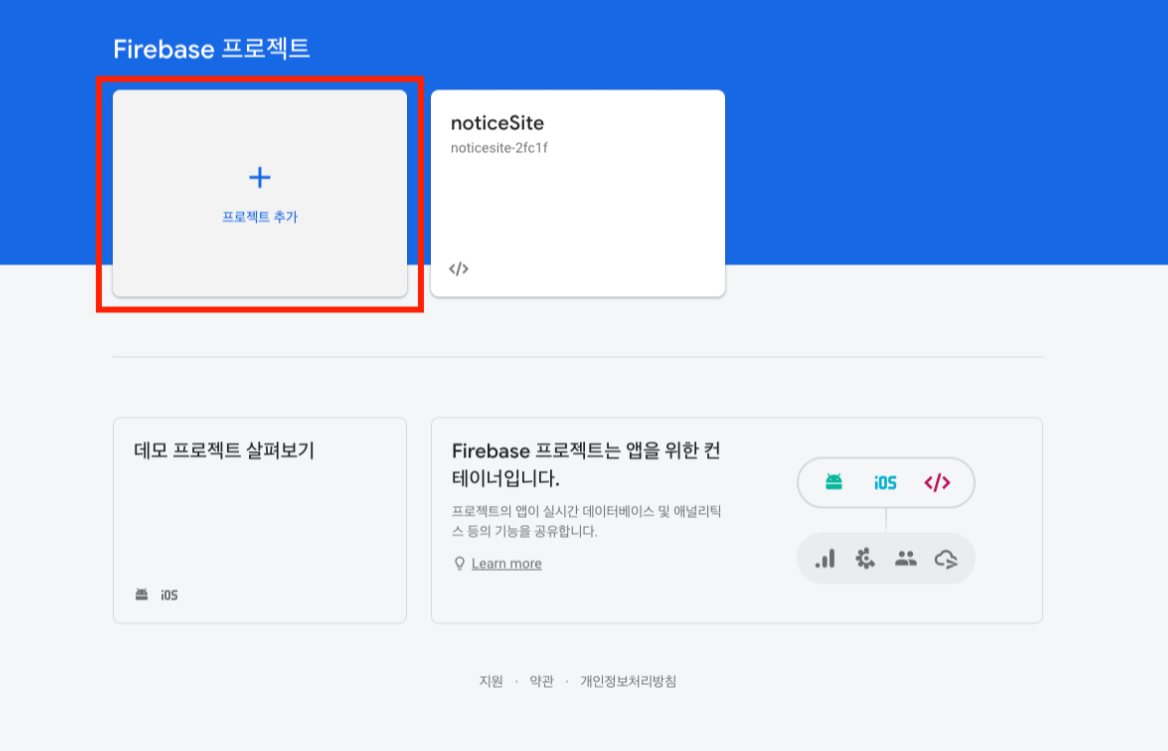Click the gear settings icon in diagram
This screenshot has height=751, width=1168.
[865, 559]
